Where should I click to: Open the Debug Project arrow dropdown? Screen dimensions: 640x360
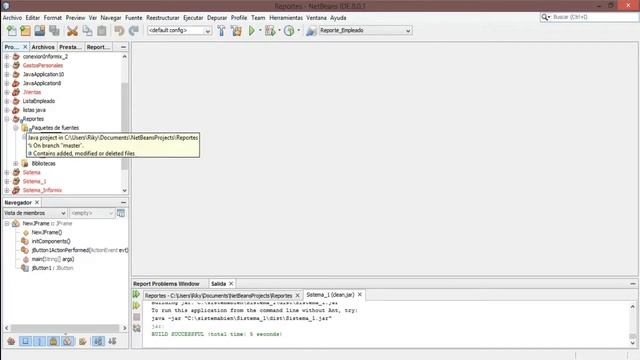pos(279,31)
